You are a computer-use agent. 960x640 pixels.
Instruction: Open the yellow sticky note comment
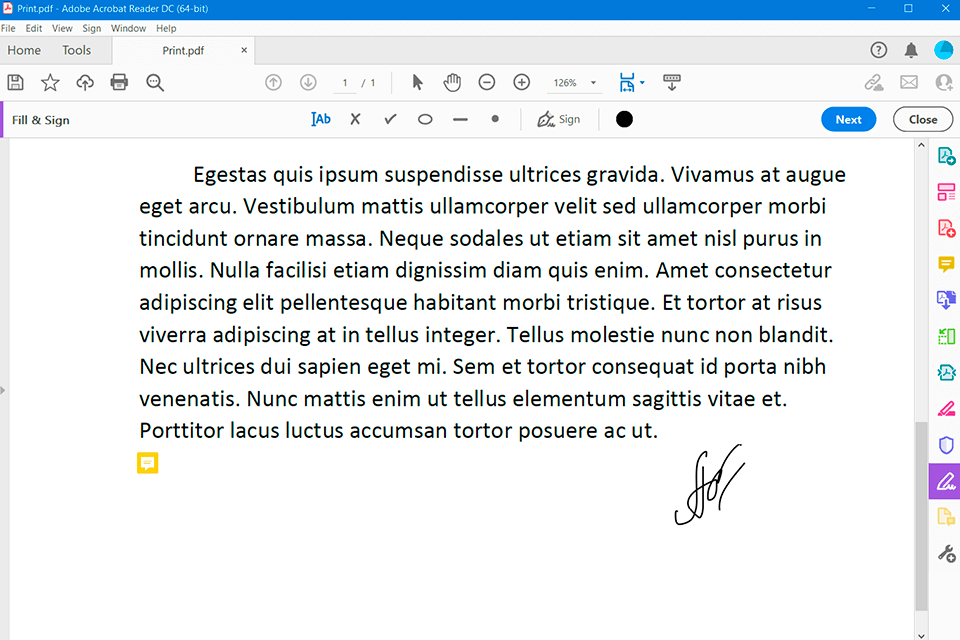[148, 463]
